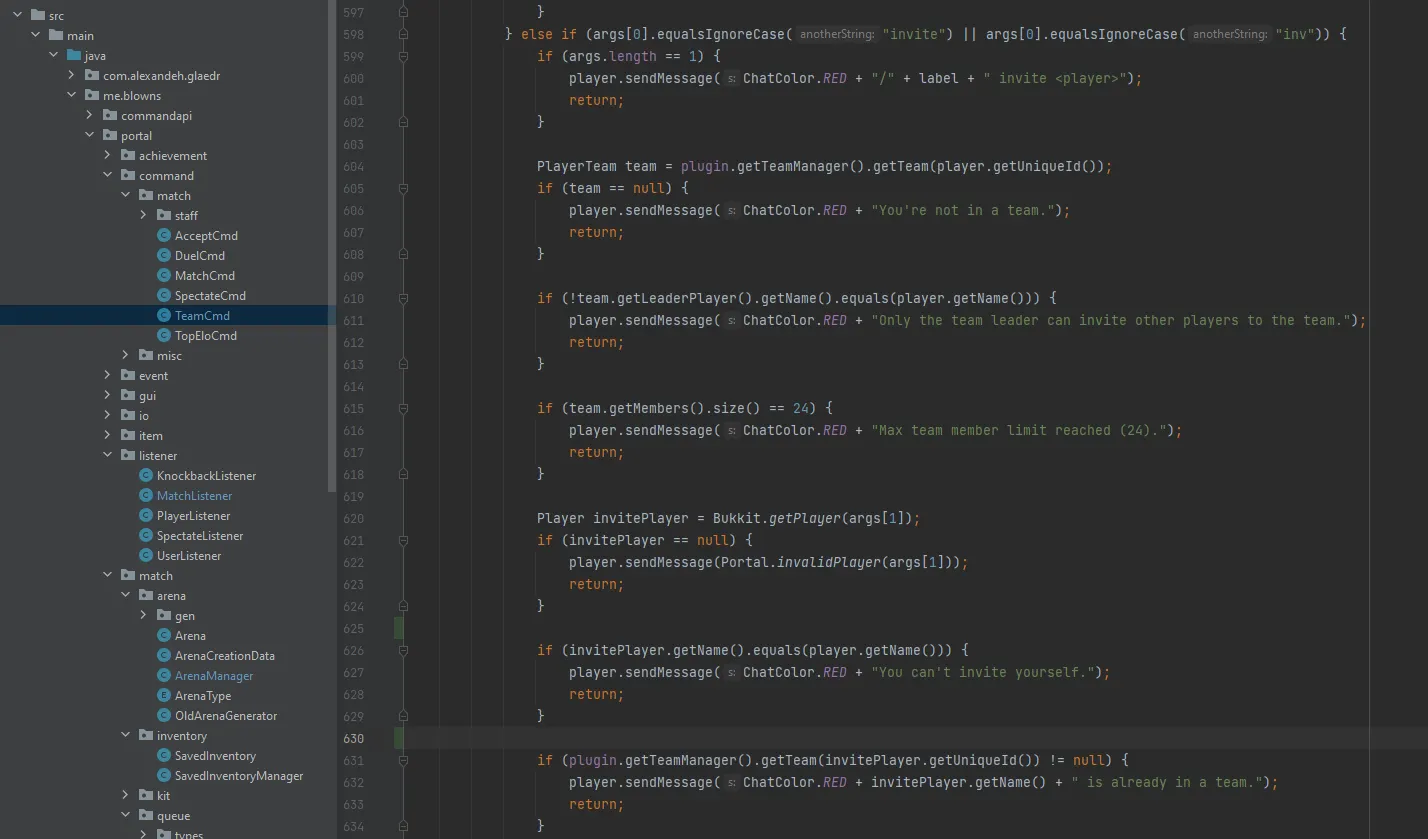Screen dimensions: 1428x839
Task: Open MatchListener file in project tree
Action: pyautogui.click(x=194, y=496)
